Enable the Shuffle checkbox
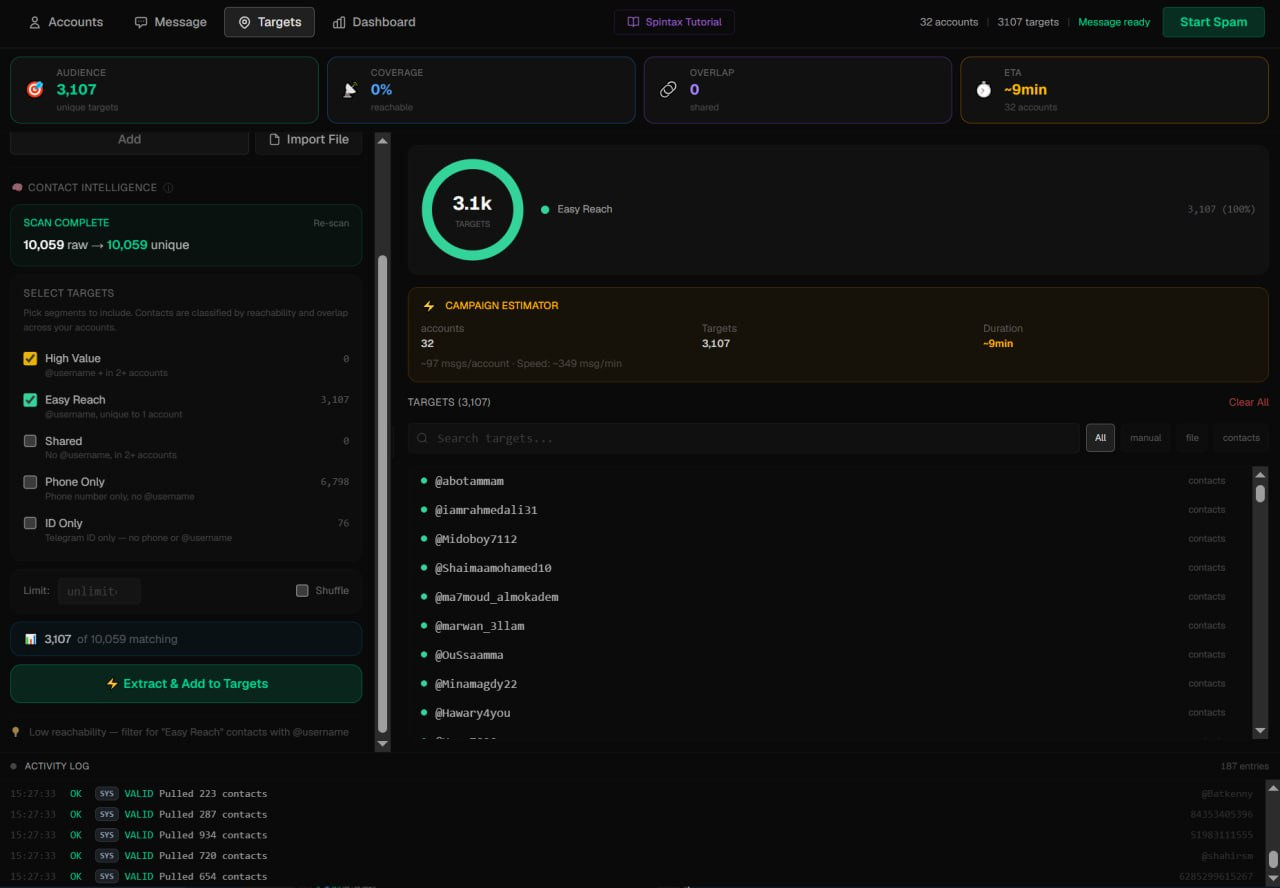The image size is (1280, 888). [x=302, y=591]
